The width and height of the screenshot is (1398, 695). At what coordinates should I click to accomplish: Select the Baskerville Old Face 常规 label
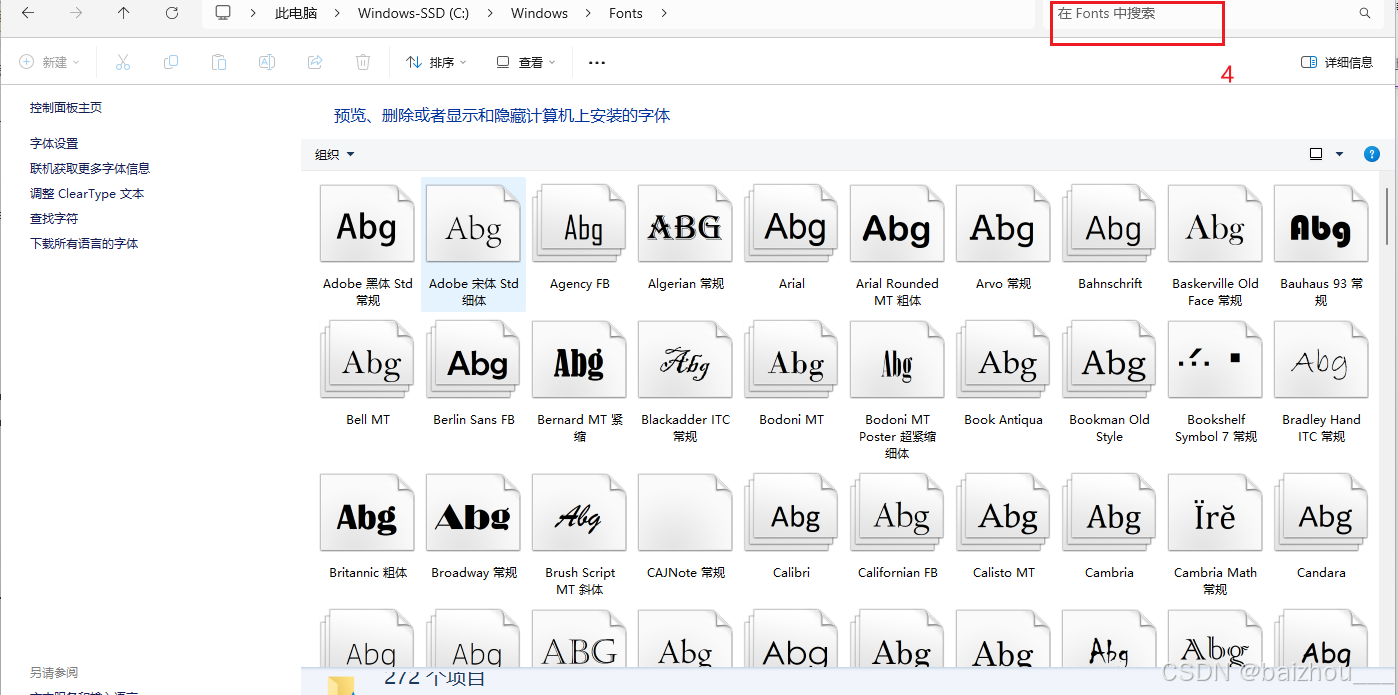click(1215, 292)
